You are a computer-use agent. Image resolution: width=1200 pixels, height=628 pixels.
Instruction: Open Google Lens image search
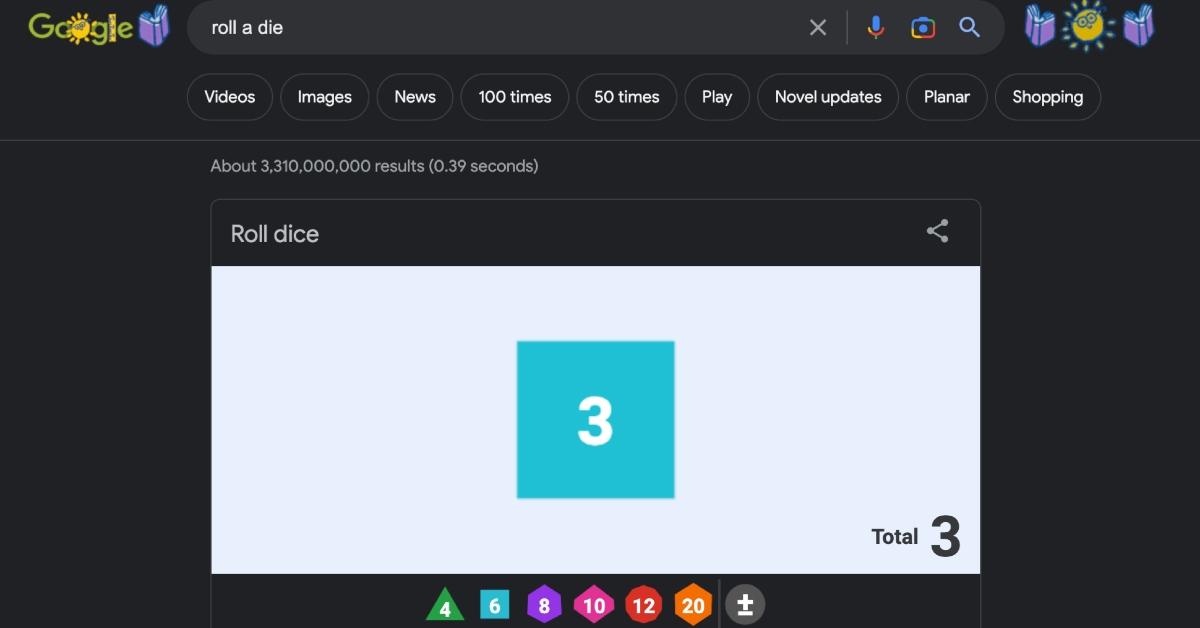(922, 28)
